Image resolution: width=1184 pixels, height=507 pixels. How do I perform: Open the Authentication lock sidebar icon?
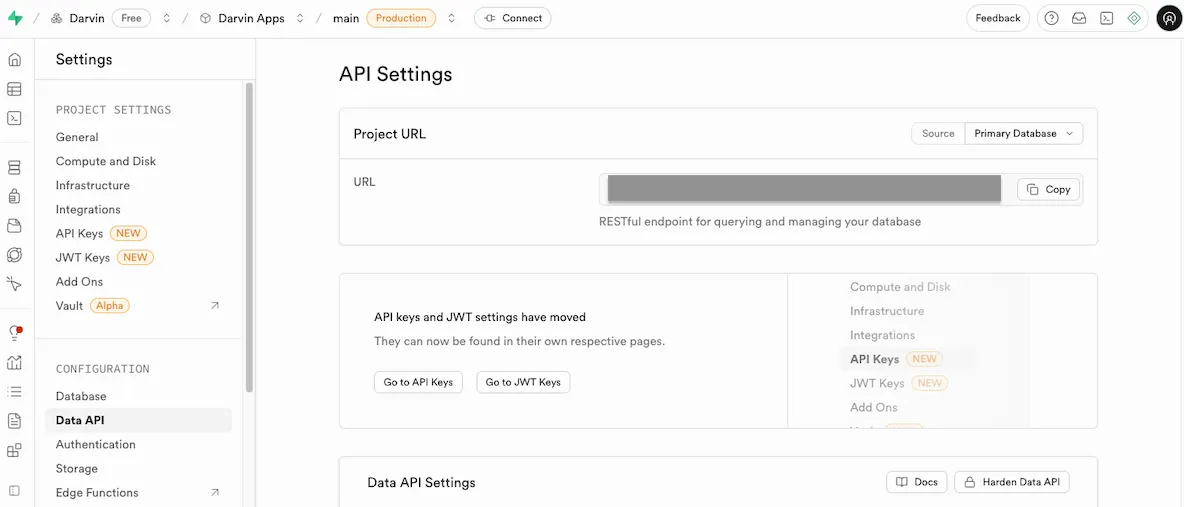14,196
